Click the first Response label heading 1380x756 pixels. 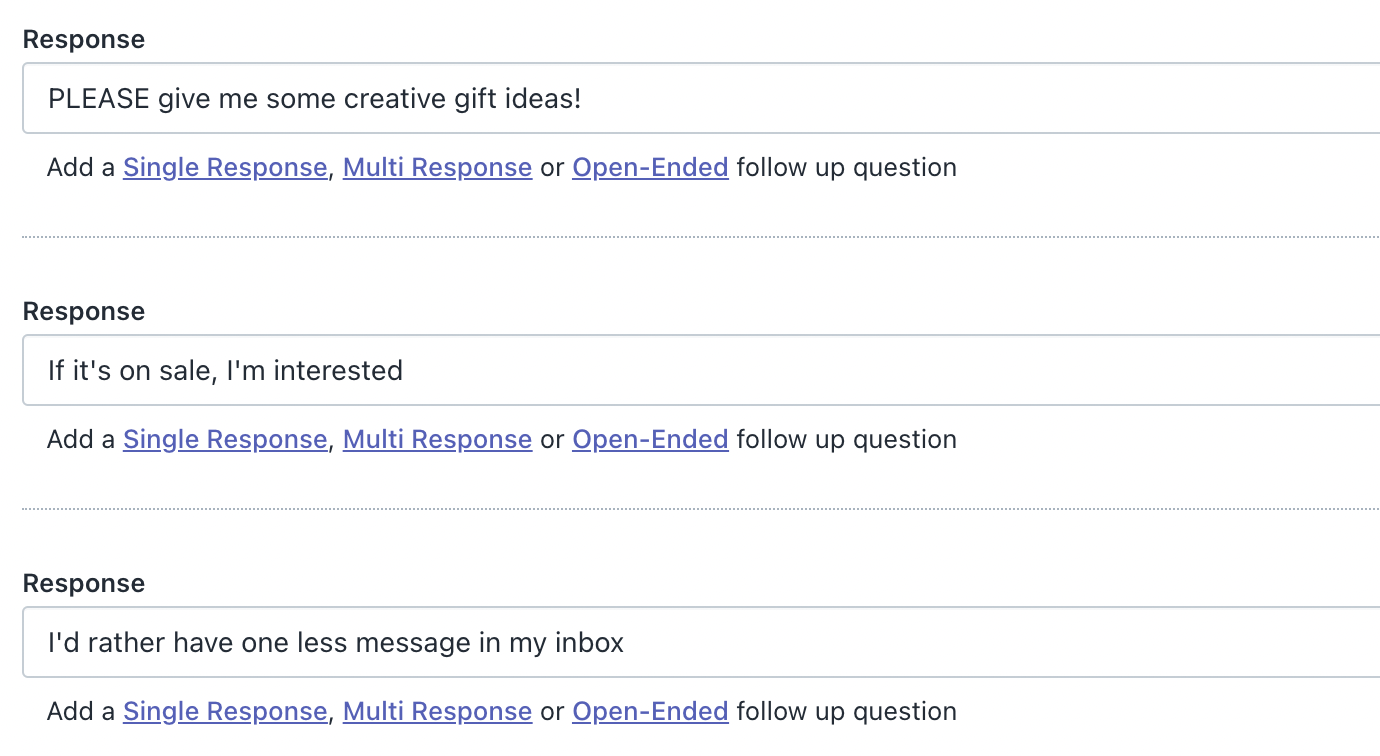[x=83, y=39]
